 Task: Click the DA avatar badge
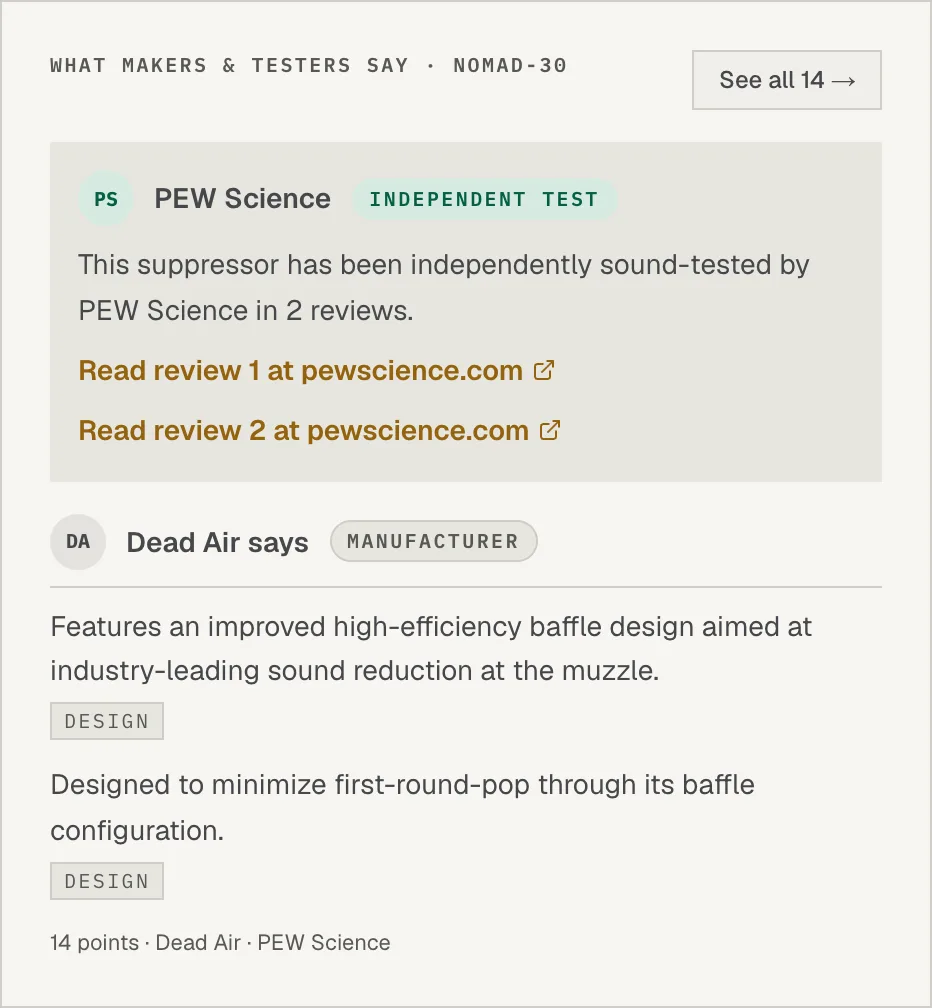78,542
